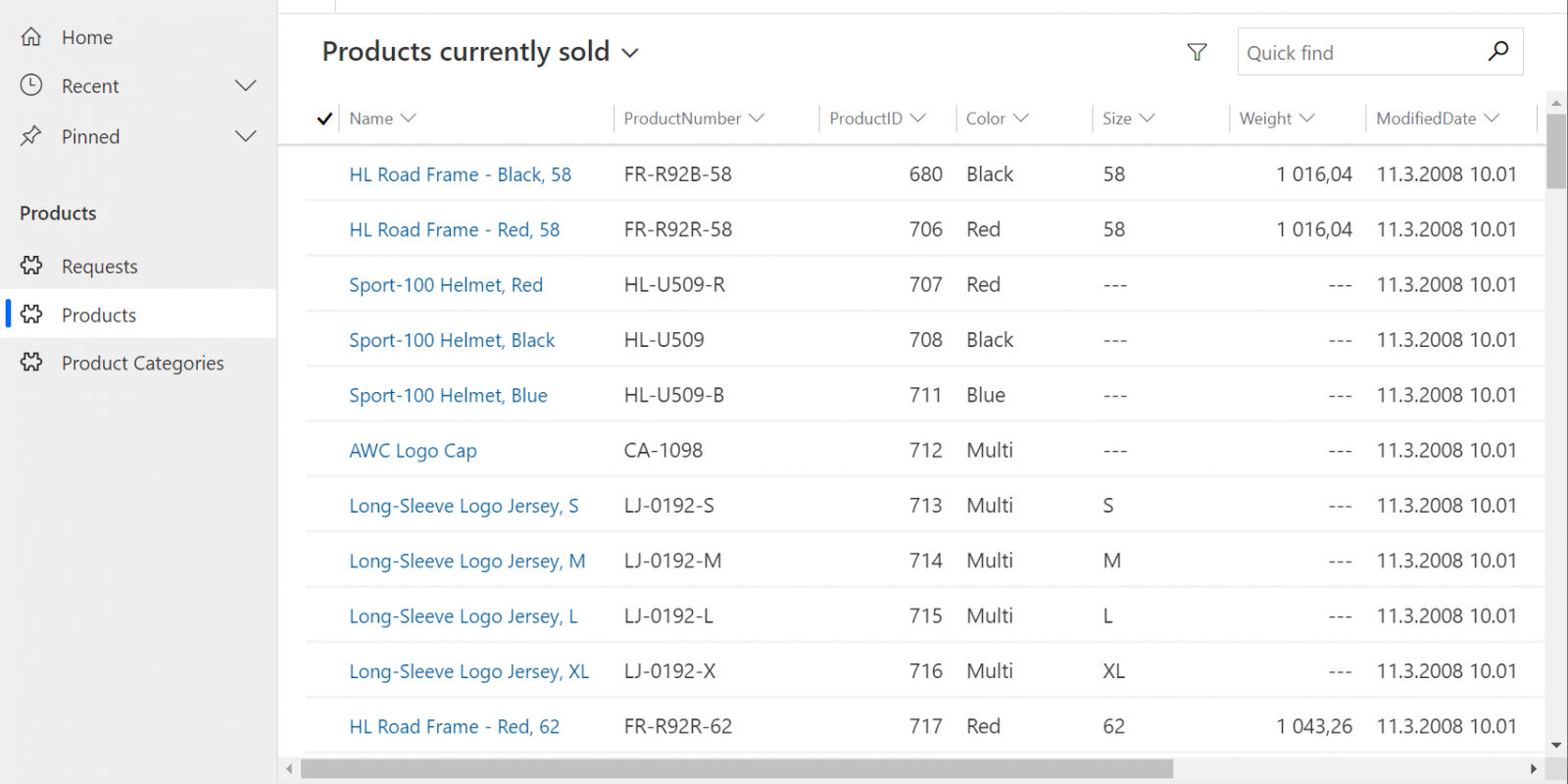Screen dimensions: 1568x784
Task: Open the filter funnel icon
Action: [1197, 52]
